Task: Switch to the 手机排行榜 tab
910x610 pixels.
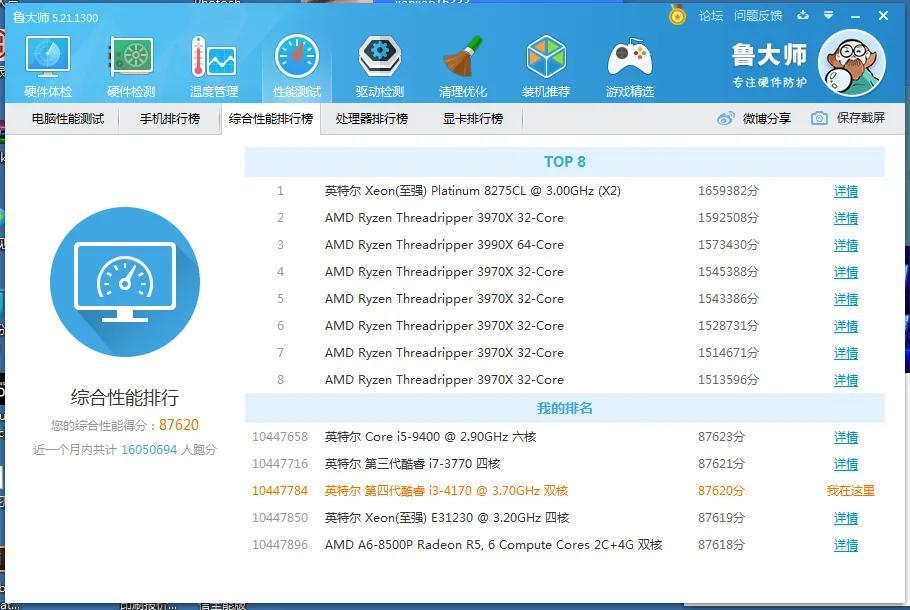Action: click(x=169, y=119)
